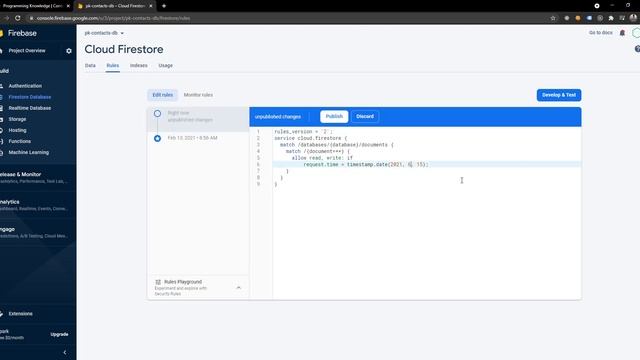Switch to the Indexes tab
Image resolution: width=640 pixels, height=360 pixels.
(x=139, y=65)
